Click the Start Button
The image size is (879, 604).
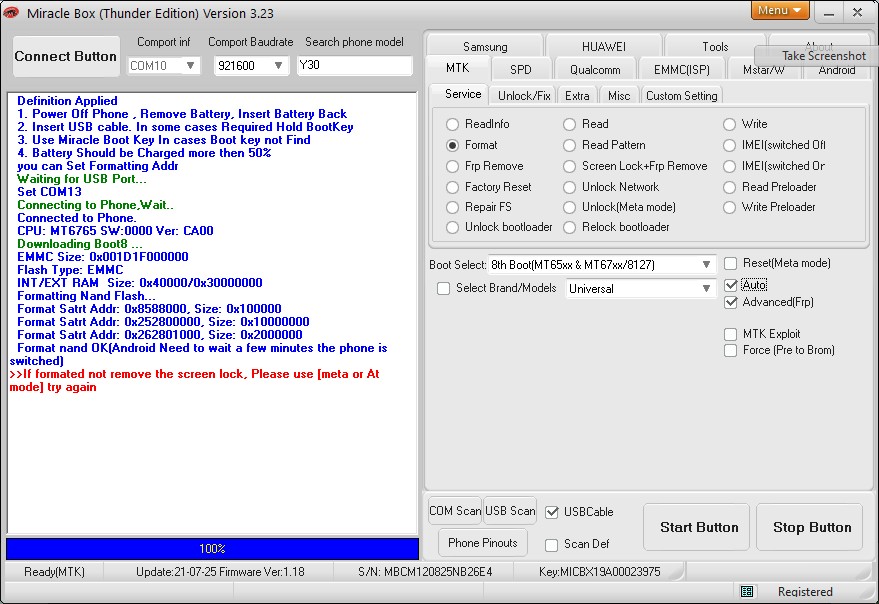(696, 527)
